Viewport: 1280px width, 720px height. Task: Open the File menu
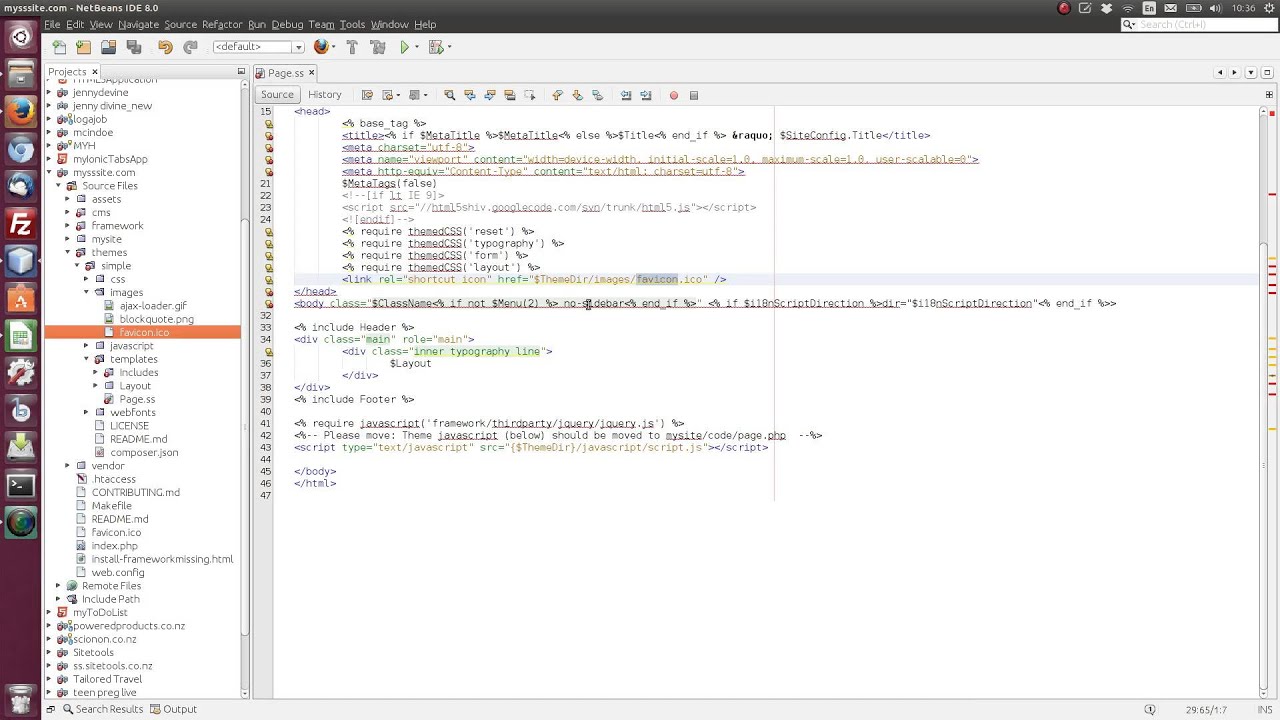(52, 24)
